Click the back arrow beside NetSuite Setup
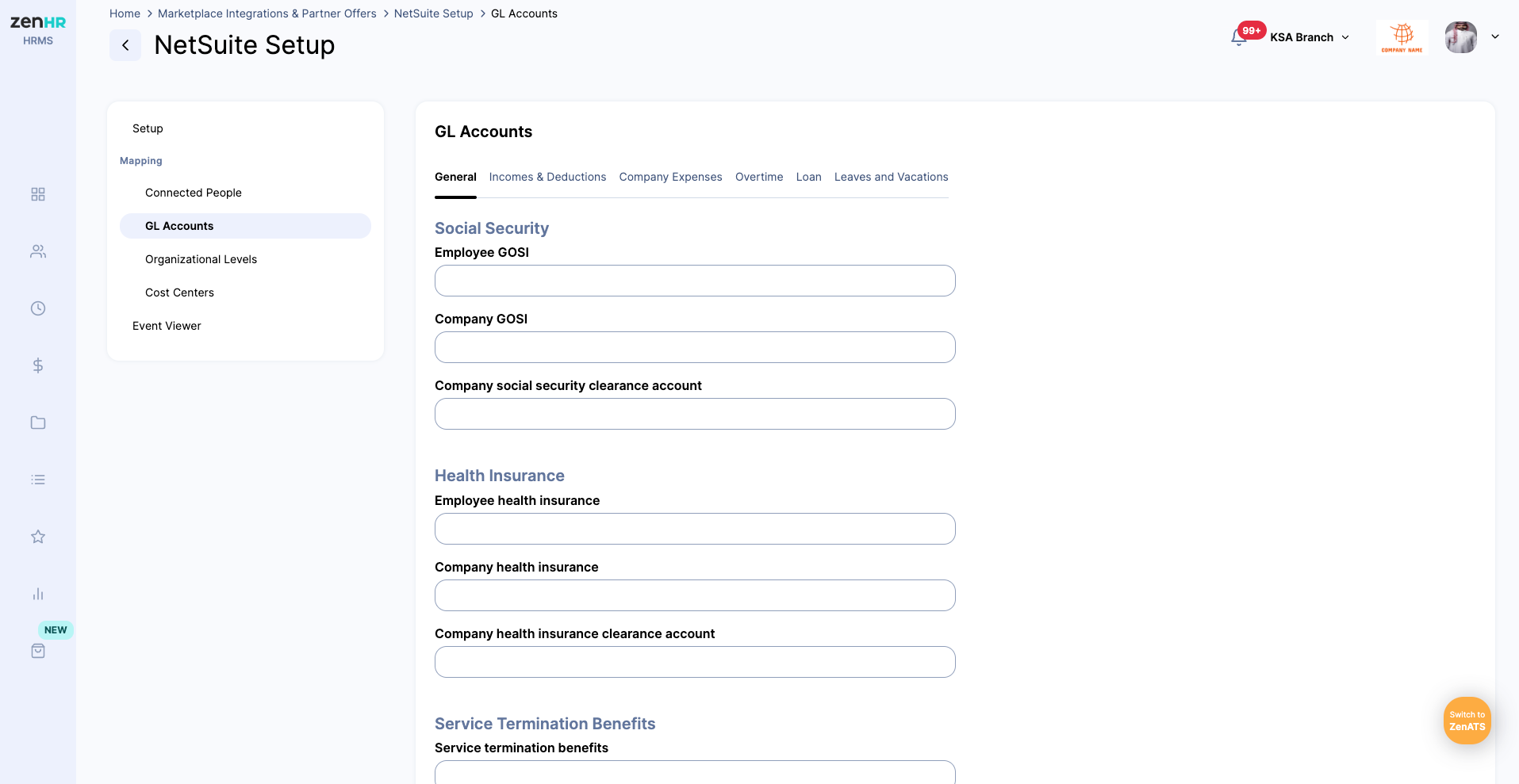Image resolution: width=1519 pixels, height=784 pixels. click(125, 45)
